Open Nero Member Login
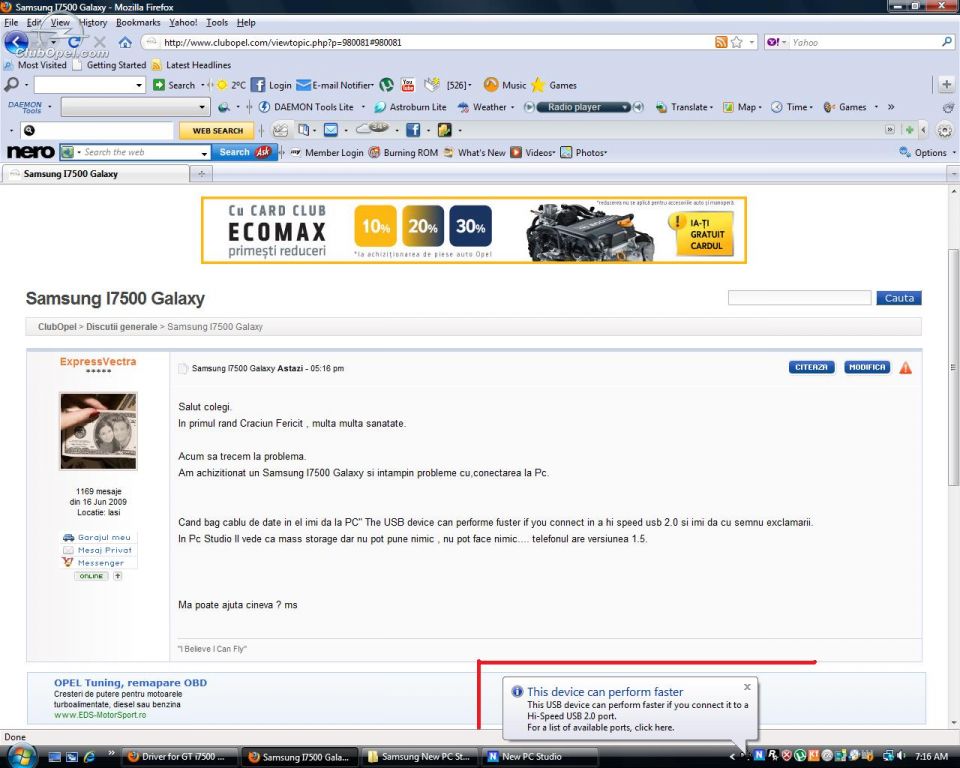The image size is (960, 768). point(327,152)
